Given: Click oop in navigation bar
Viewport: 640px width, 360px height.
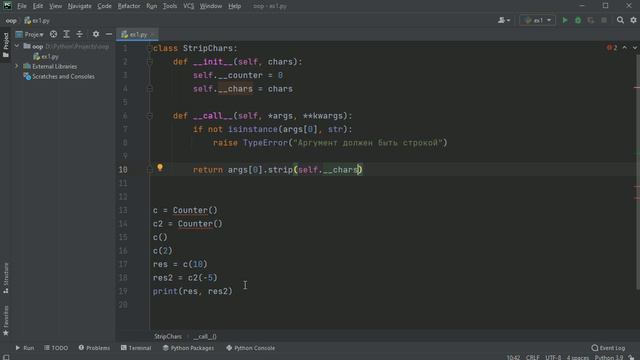Looking at the screenshot, I should coord(11,20).
